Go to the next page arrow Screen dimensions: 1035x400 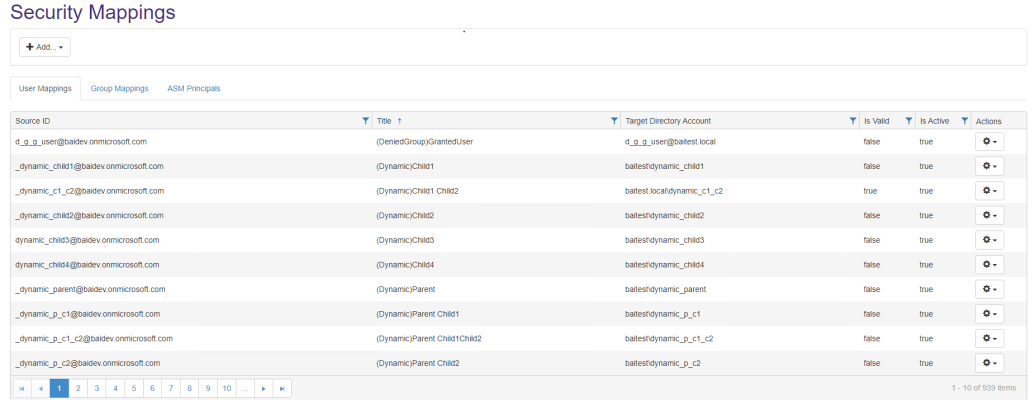(263, 388)
